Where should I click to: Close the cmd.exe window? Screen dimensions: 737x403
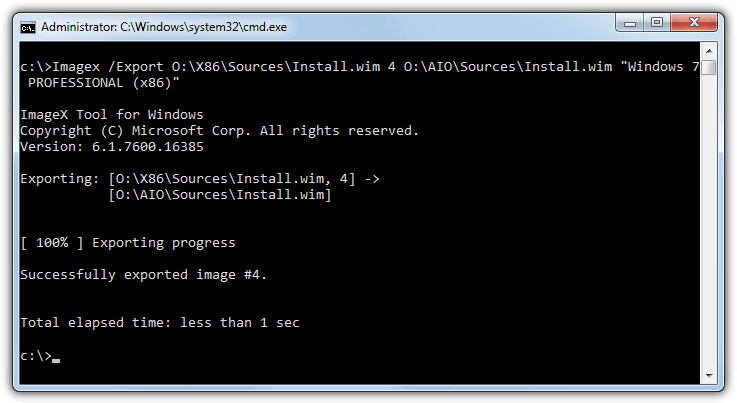point(694,23)
